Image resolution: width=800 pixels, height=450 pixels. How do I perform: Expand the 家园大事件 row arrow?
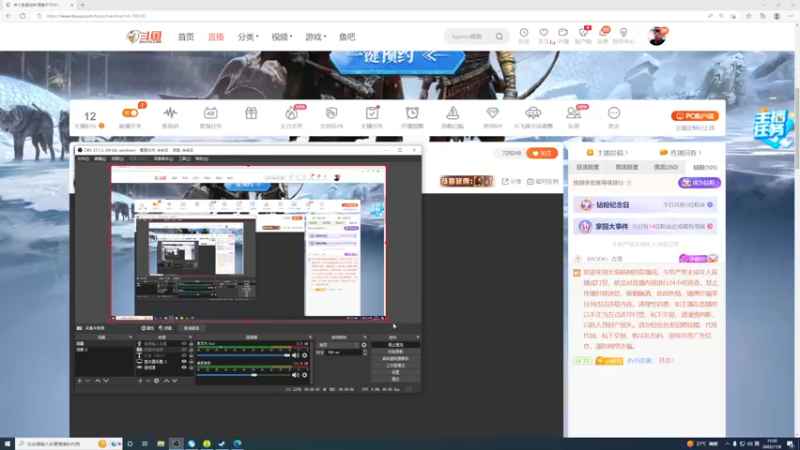pos(710,226)
